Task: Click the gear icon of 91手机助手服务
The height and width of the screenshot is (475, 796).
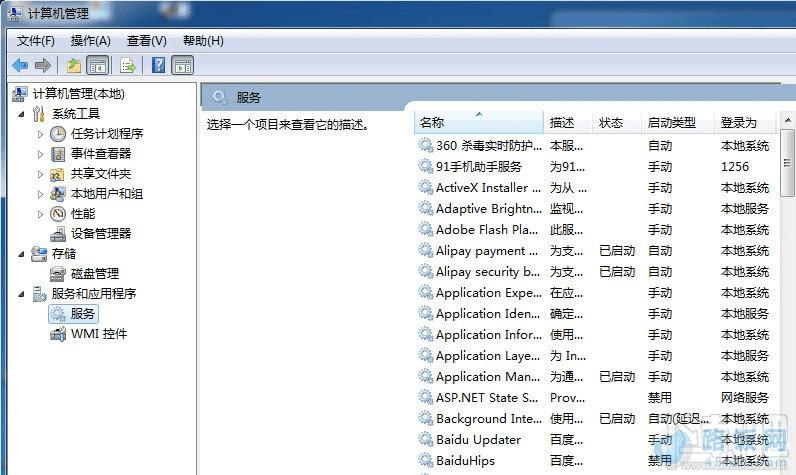Action: point(425,166)
